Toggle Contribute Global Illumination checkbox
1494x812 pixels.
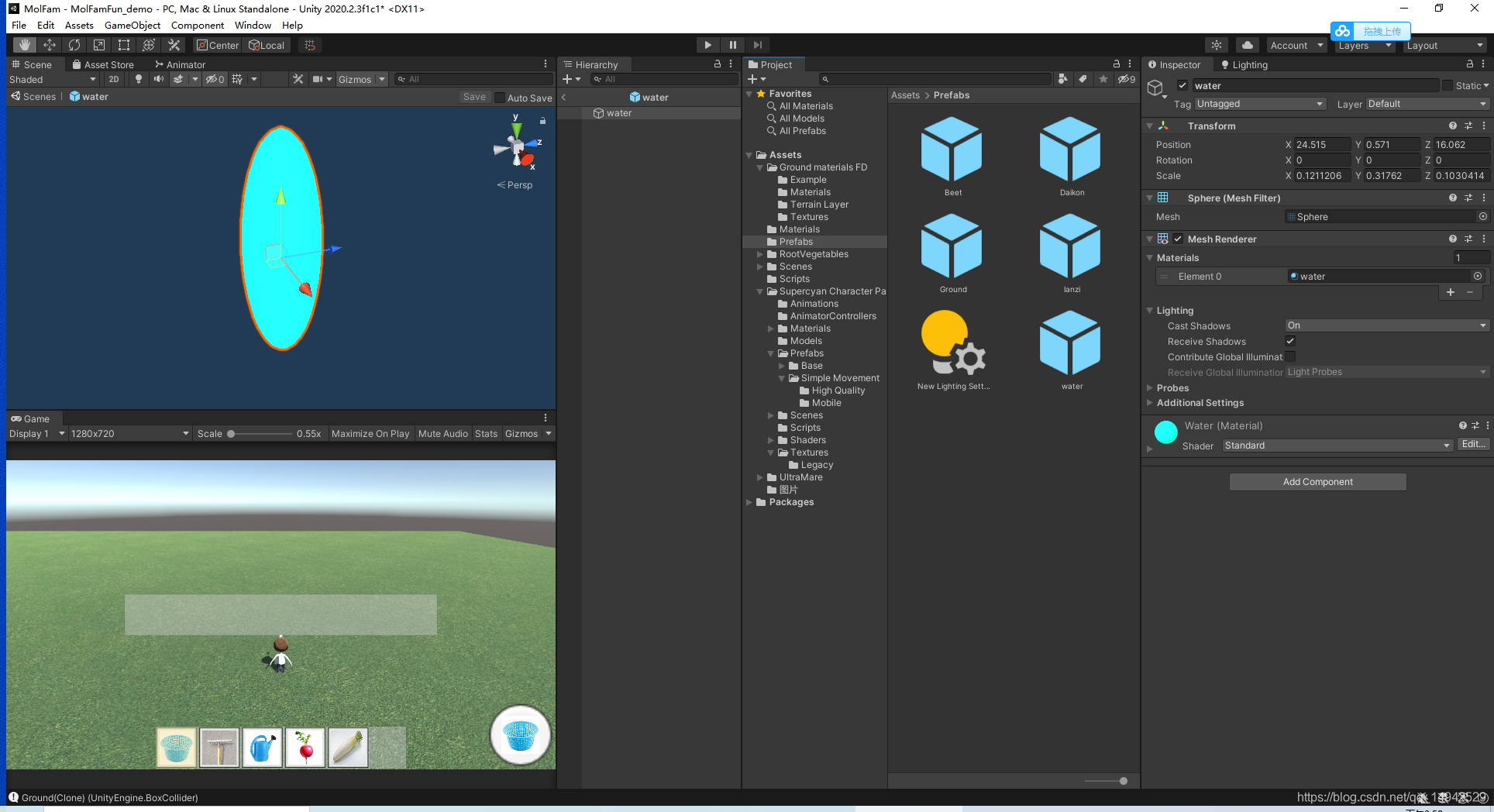coord(1290,356)
